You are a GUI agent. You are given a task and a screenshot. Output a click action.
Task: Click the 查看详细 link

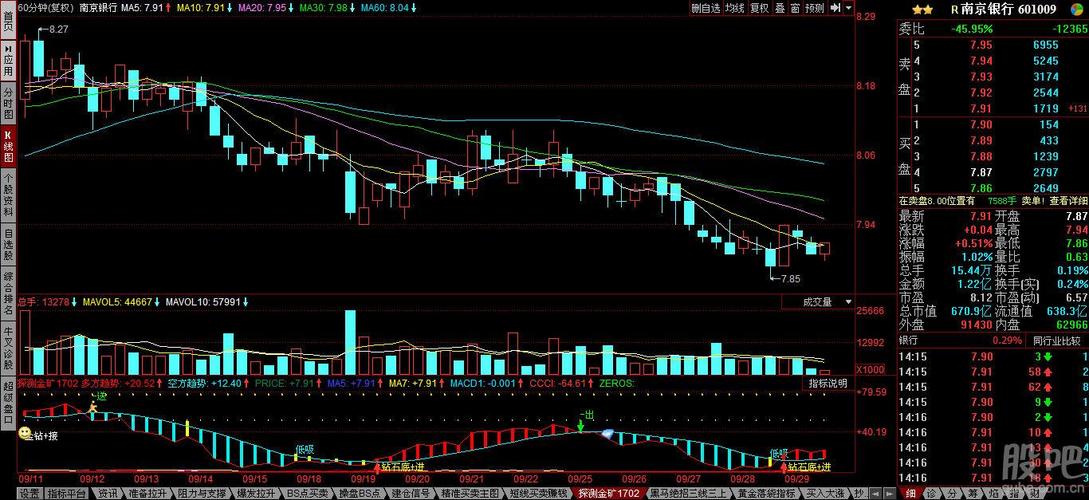pos(1069,200)
